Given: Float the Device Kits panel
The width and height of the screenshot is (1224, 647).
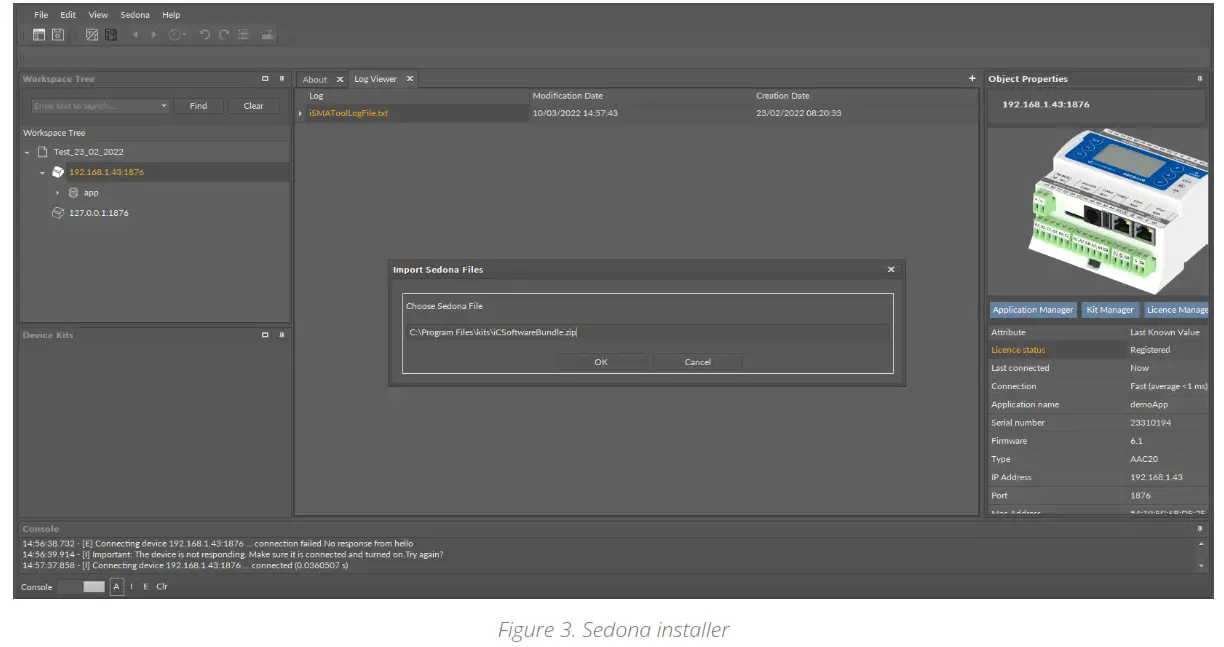Looking at the screenshot, I should point(265,335).
